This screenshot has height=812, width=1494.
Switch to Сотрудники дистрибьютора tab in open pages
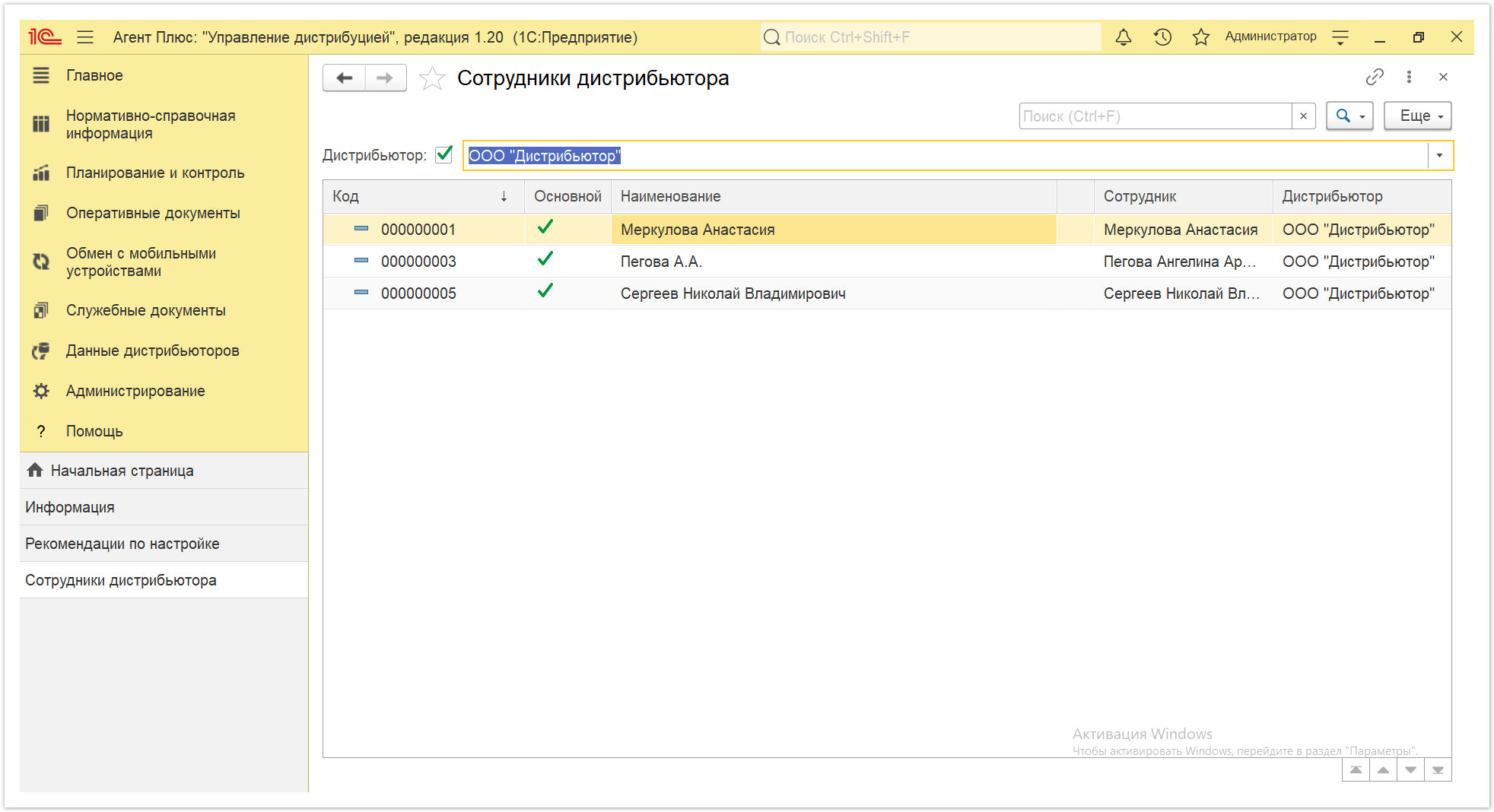click(164, 580)
